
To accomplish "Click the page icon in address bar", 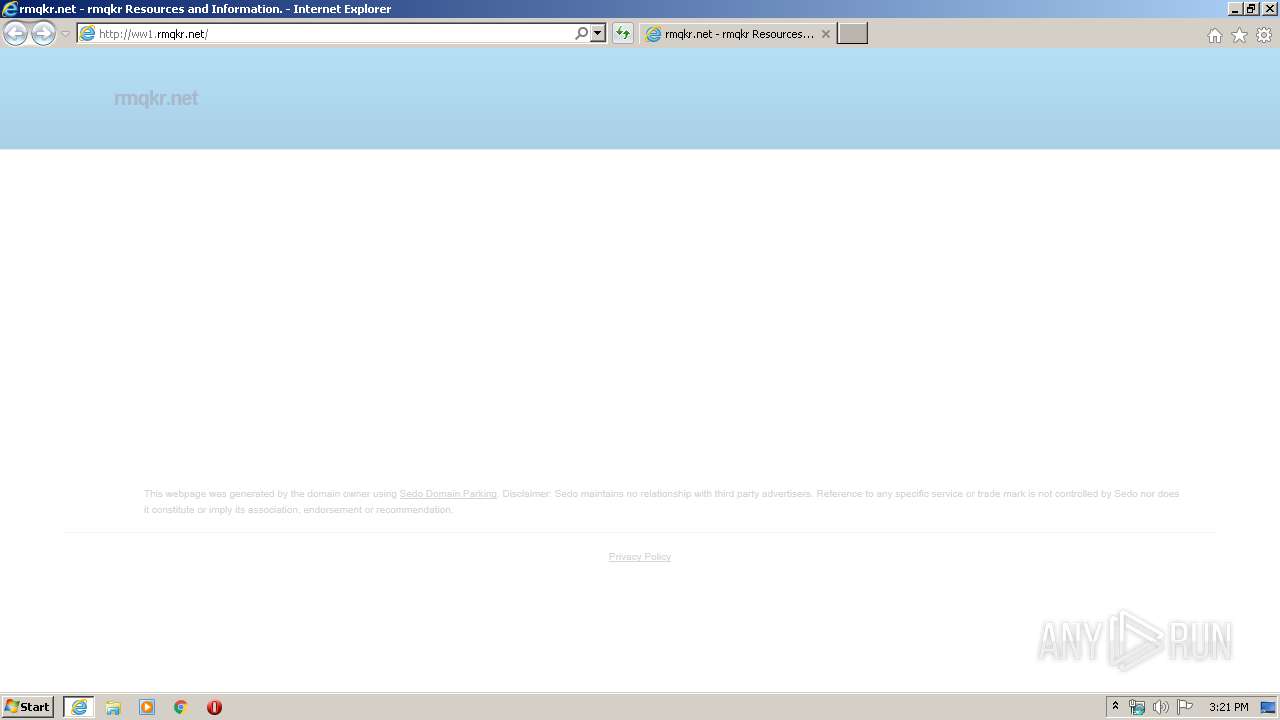I will (87, 34).
